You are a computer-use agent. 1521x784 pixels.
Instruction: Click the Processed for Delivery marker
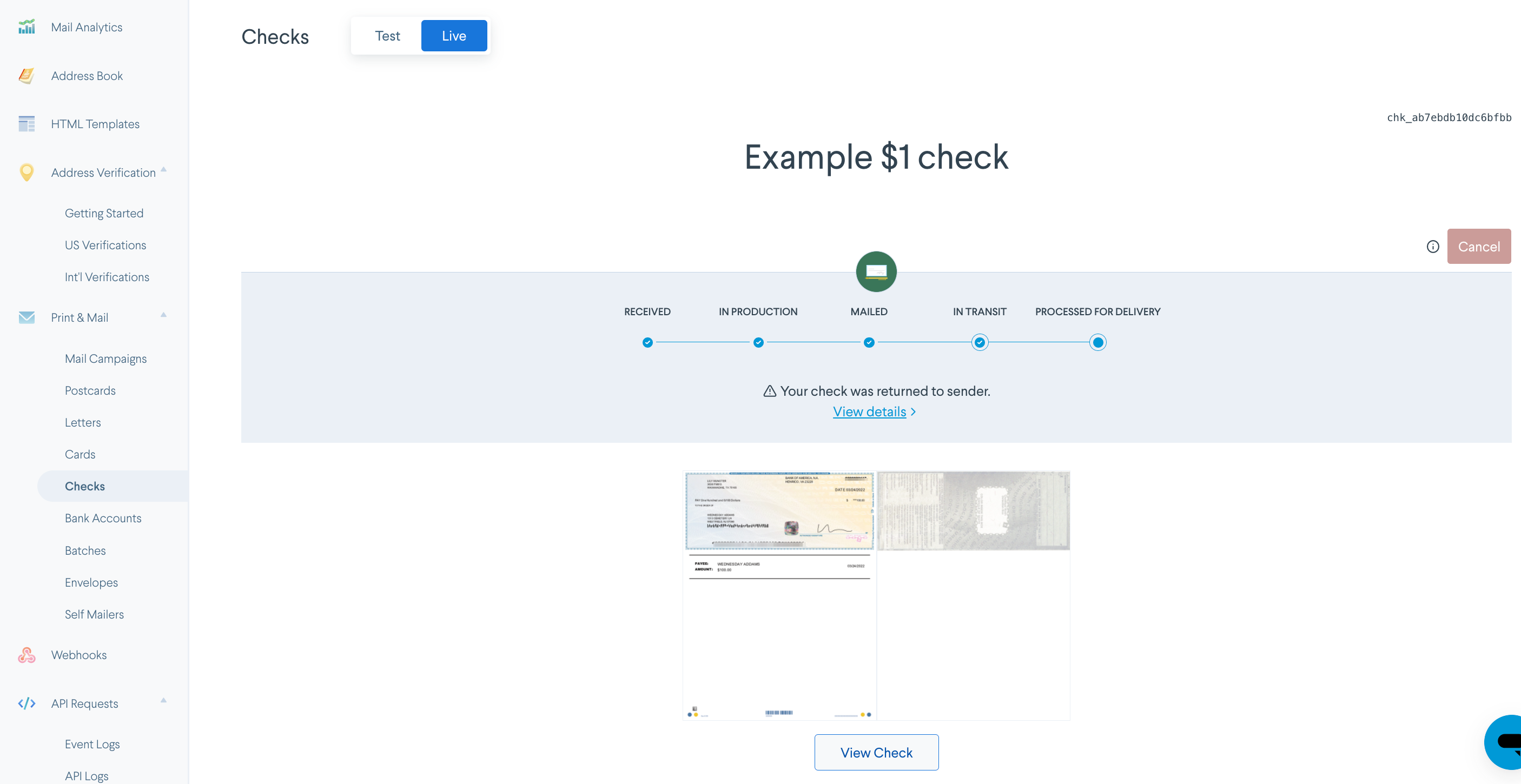coord(1097,342)
